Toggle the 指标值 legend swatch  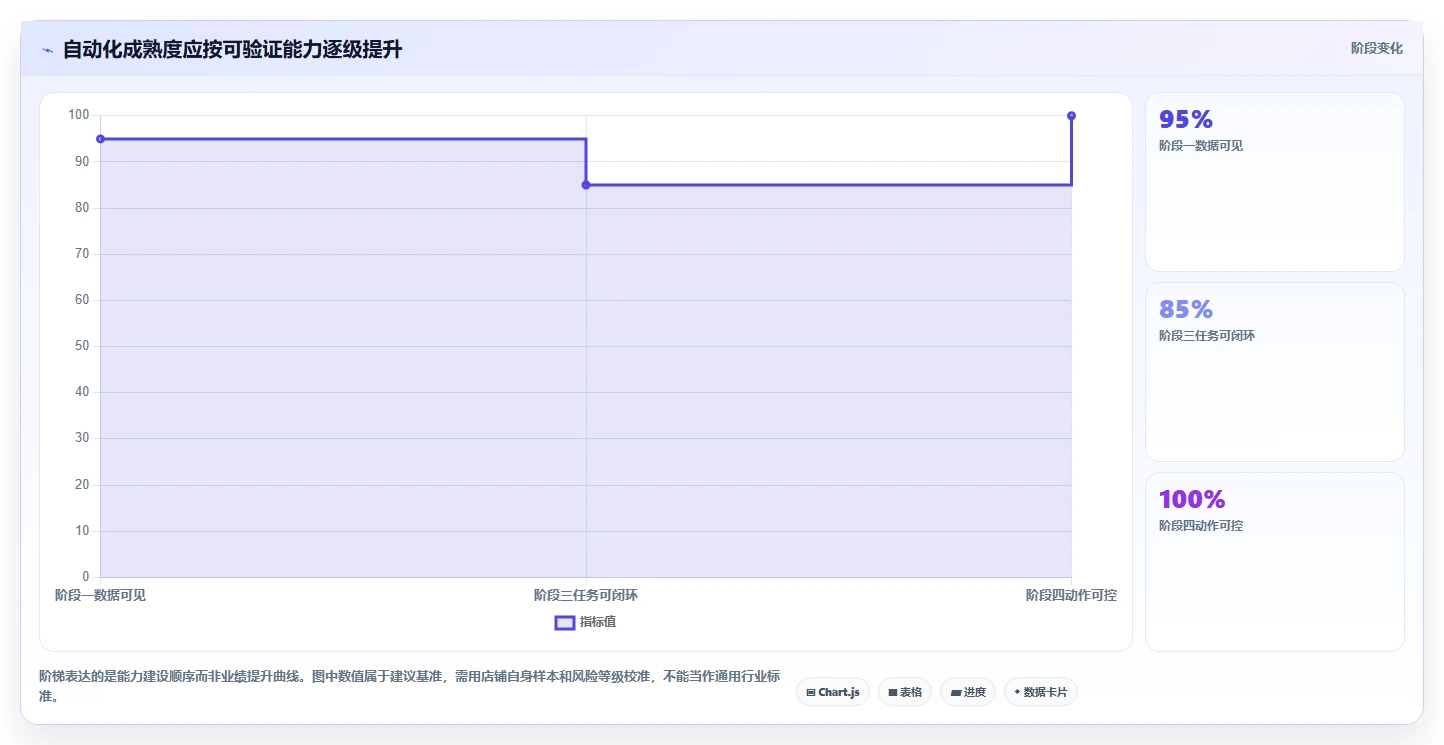(x=564, y=622)
